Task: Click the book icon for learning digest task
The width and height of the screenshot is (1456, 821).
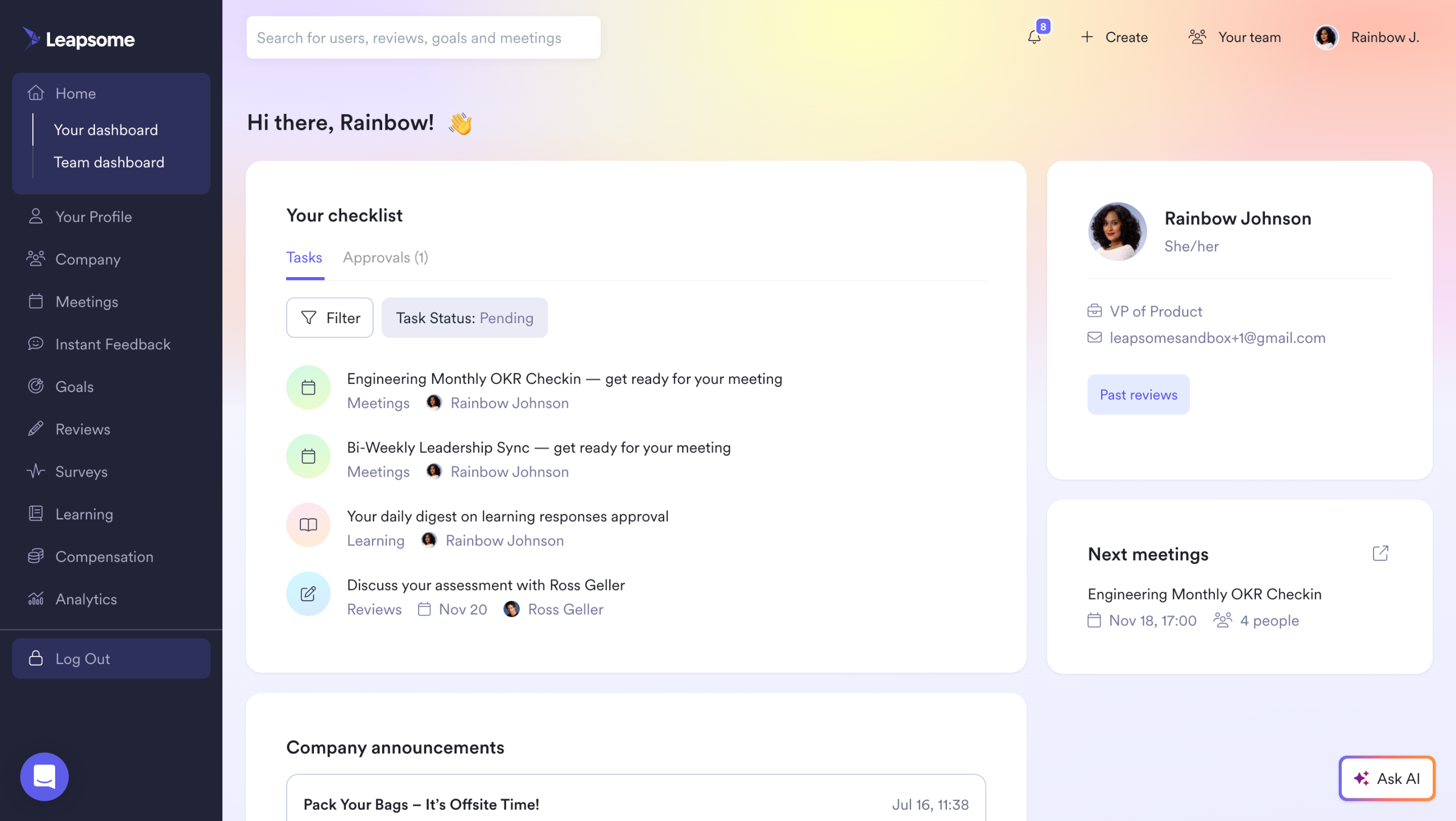Action: pos(308,525)
